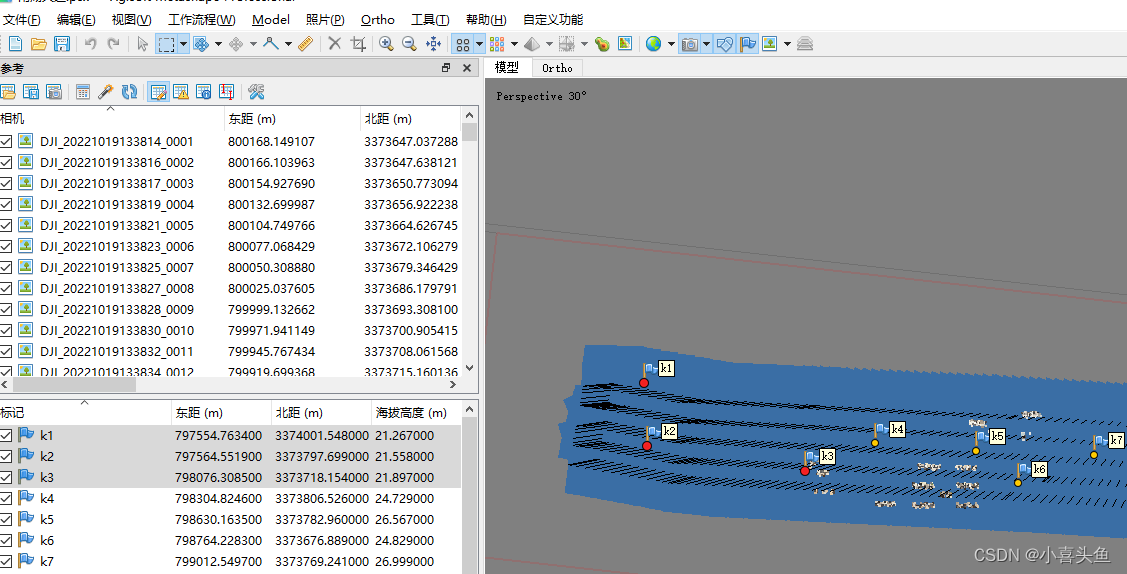The width and height of the screenshot is (1127, 574).
Task: Toggle view source values table icon
Action: tap(158, 92)
